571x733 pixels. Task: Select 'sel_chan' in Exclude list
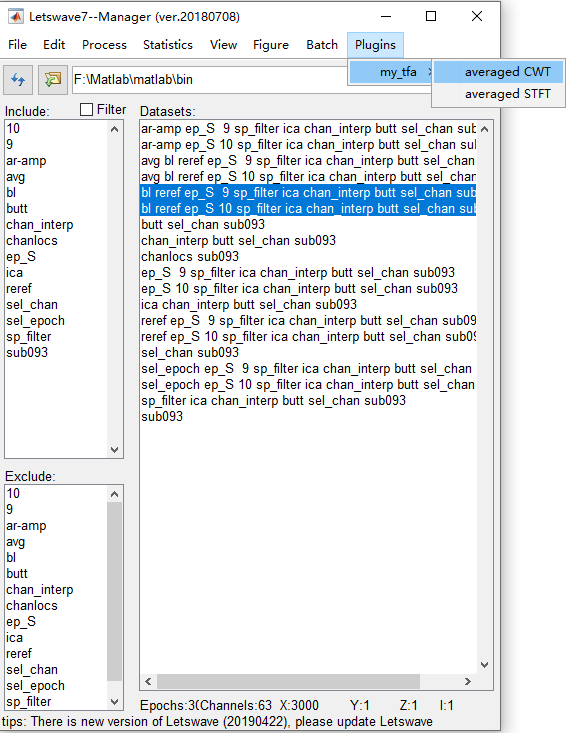click(x=56, y=669)
